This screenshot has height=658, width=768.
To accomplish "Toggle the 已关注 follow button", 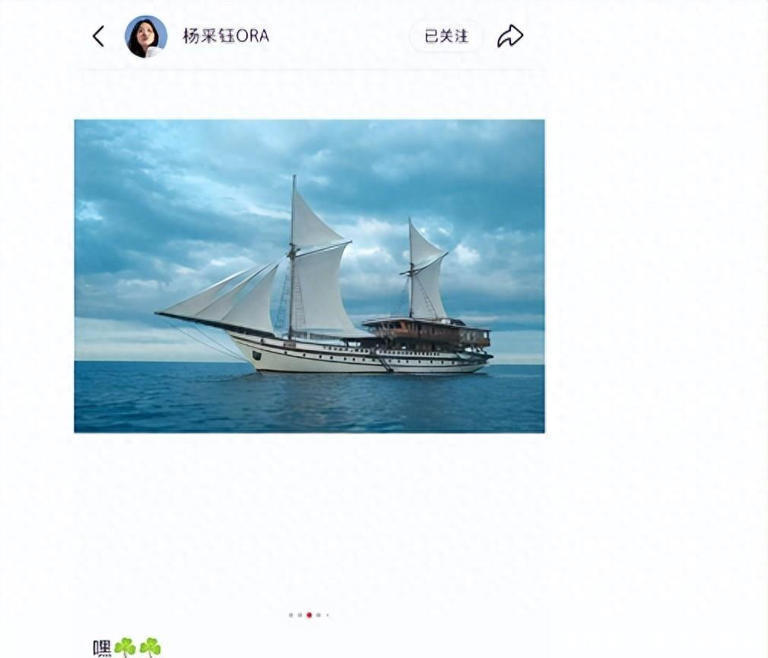I will point(446,36).
